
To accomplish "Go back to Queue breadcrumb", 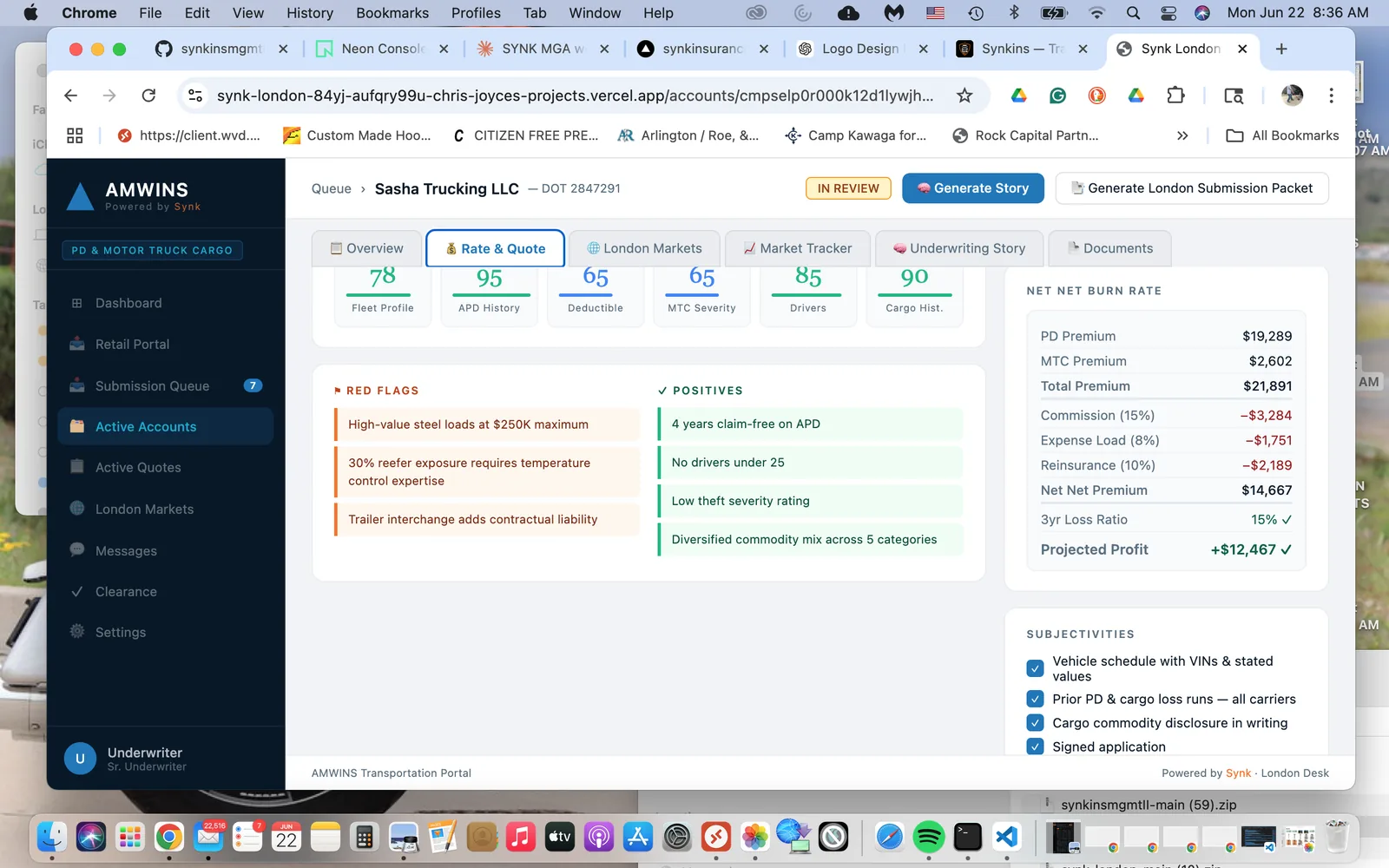I will tap(332, 188).
